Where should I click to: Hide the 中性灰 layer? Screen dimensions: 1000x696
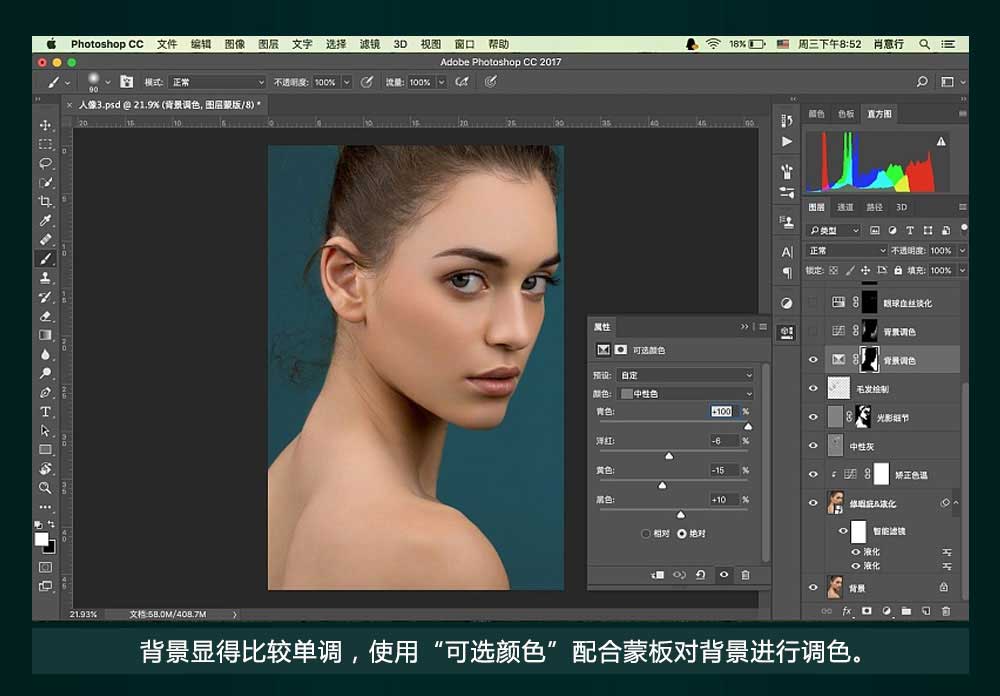[x=813, y=446]
